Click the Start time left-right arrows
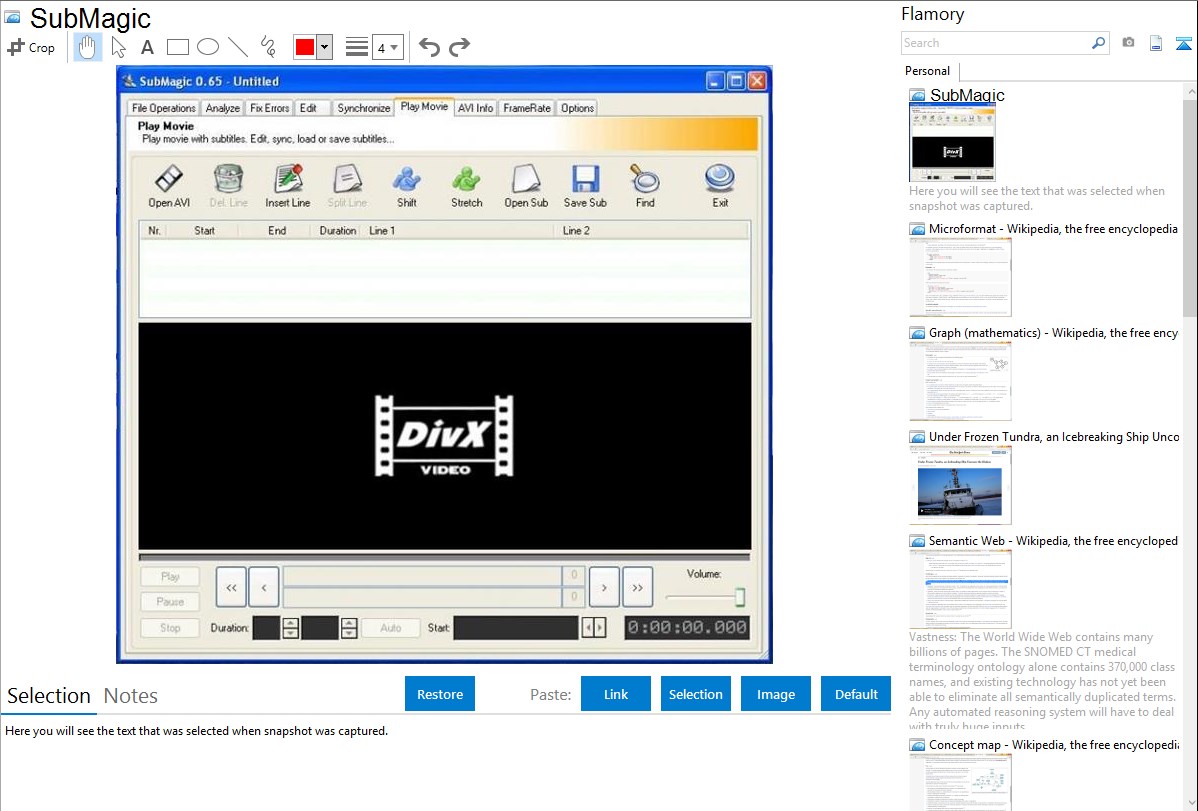This screenshot has height=811, width=1198. tap(594, 628)
